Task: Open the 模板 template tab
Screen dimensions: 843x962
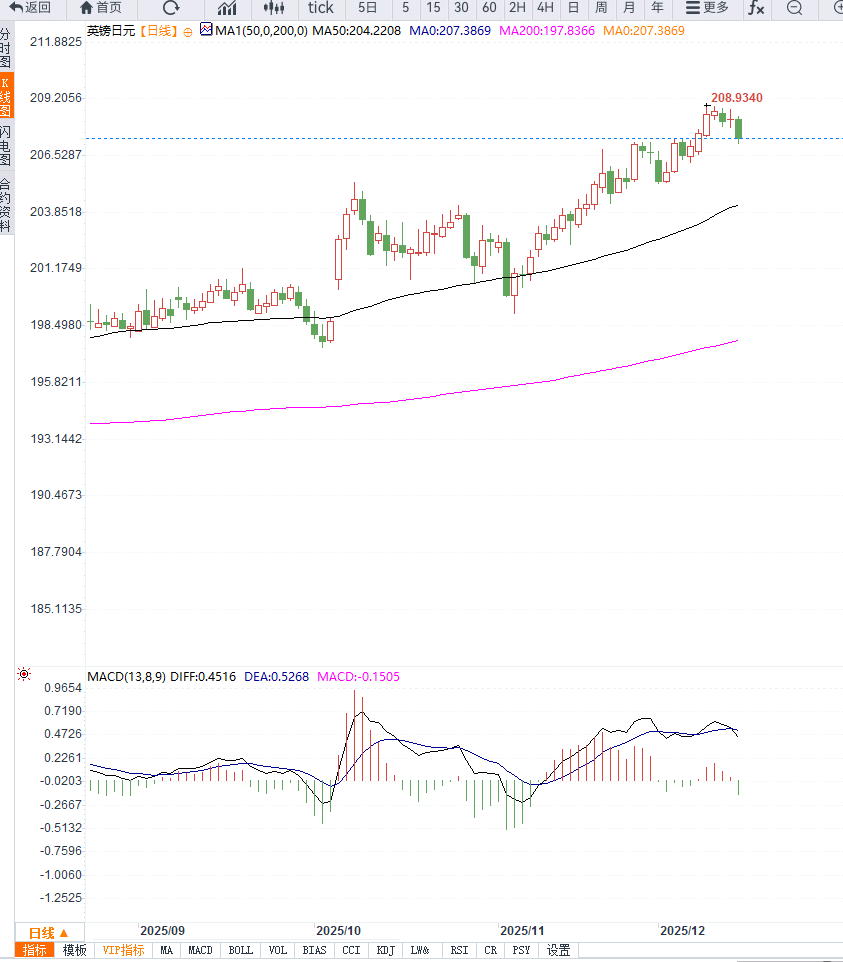Action: point(74,950)
